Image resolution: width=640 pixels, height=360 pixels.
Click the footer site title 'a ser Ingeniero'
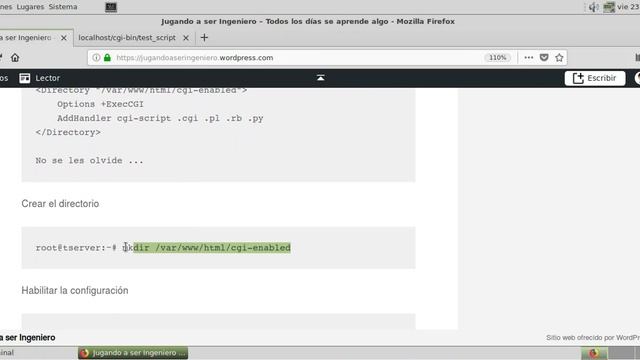[x=28, y=338]
